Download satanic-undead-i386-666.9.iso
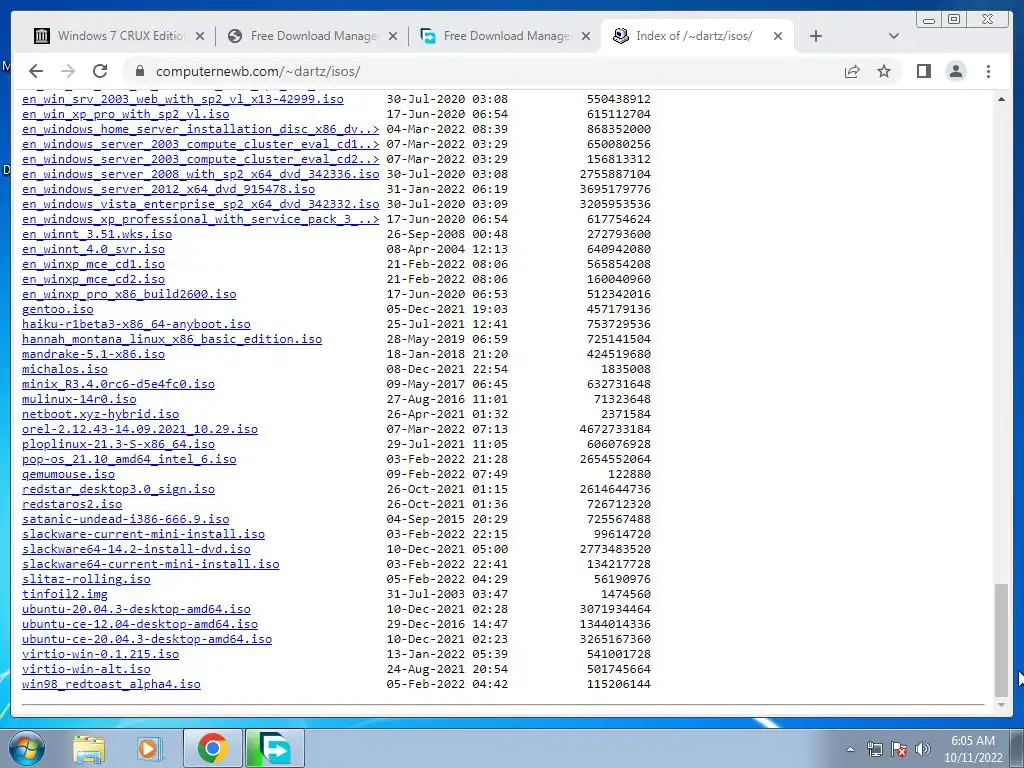 coord(125,520)
